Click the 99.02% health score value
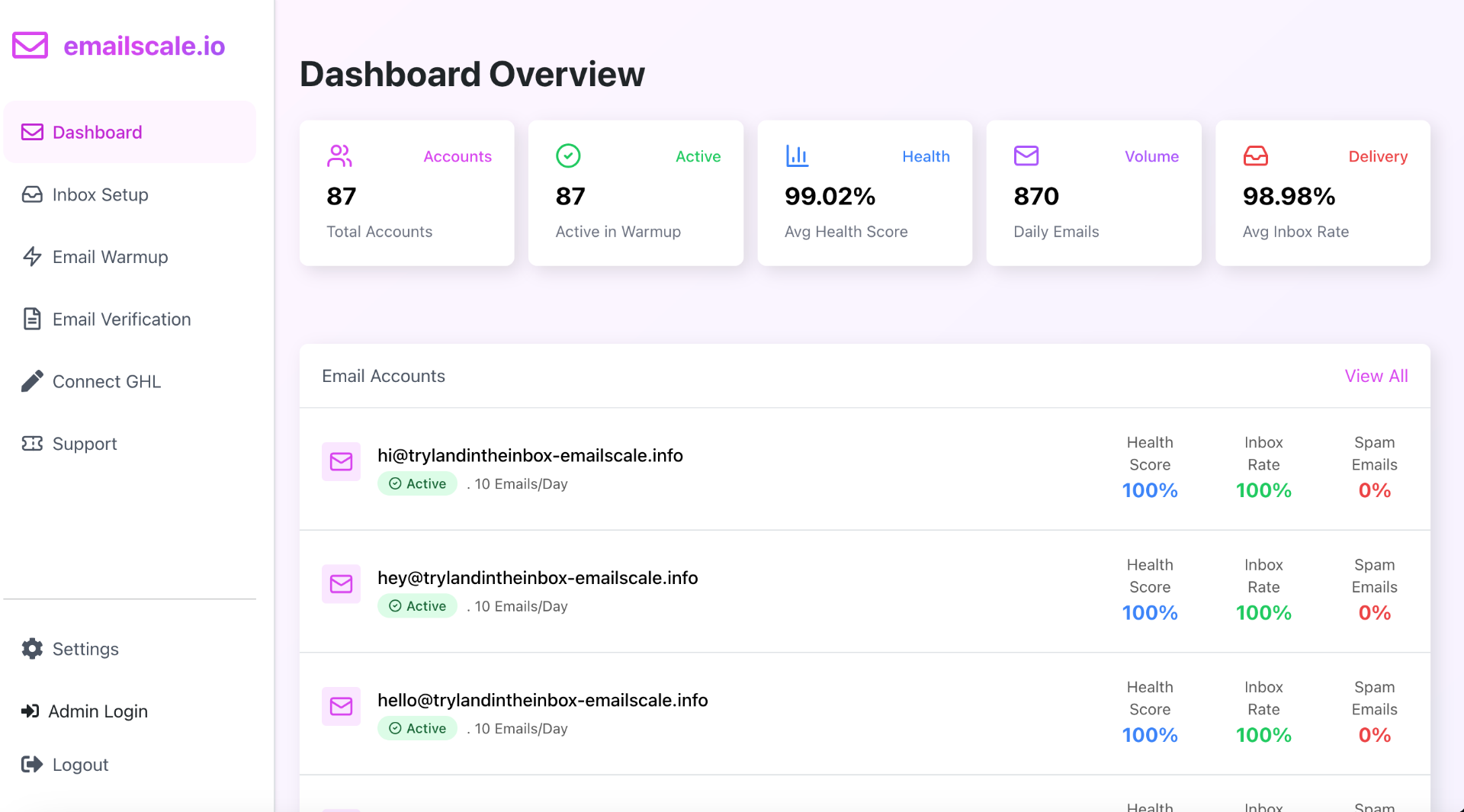 (x=830, y=196)
